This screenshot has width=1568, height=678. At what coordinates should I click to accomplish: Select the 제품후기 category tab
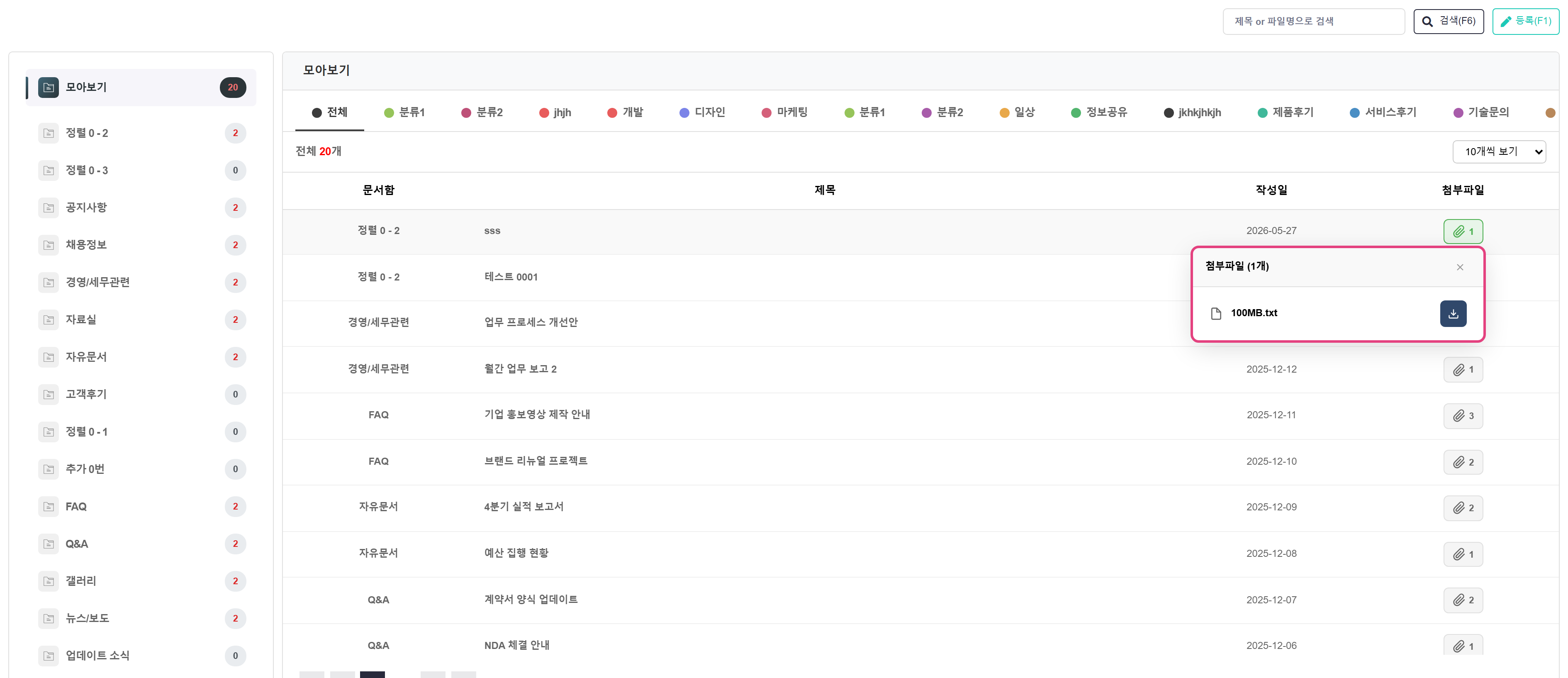pos(1285,112)
